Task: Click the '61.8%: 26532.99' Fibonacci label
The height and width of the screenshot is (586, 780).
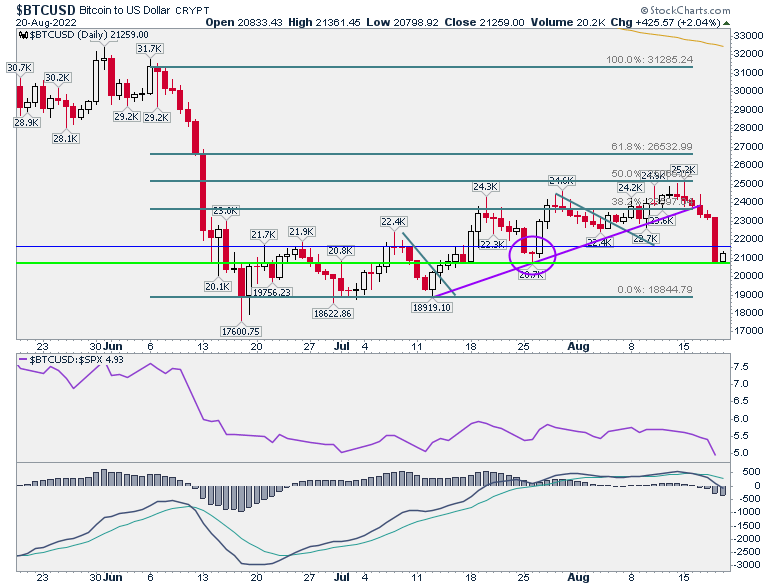Action: 652,147
